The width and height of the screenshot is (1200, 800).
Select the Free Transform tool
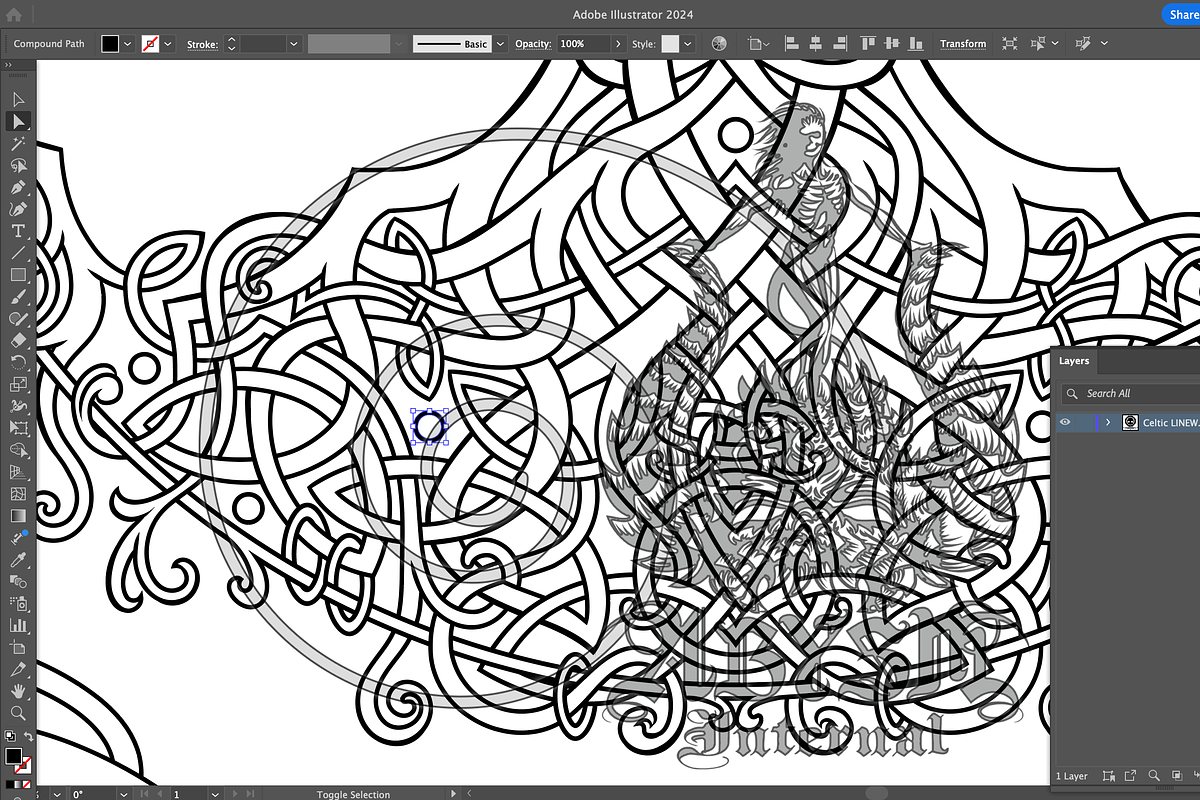[18, 428]
